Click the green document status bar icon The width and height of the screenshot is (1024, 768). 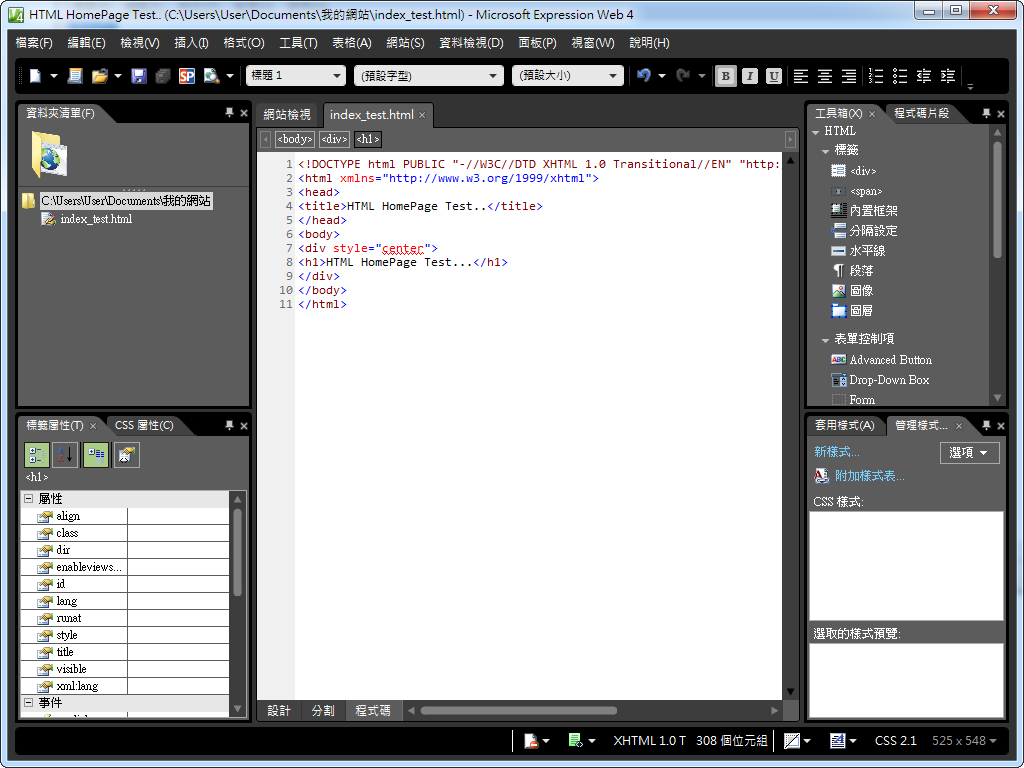coord(575,741)
